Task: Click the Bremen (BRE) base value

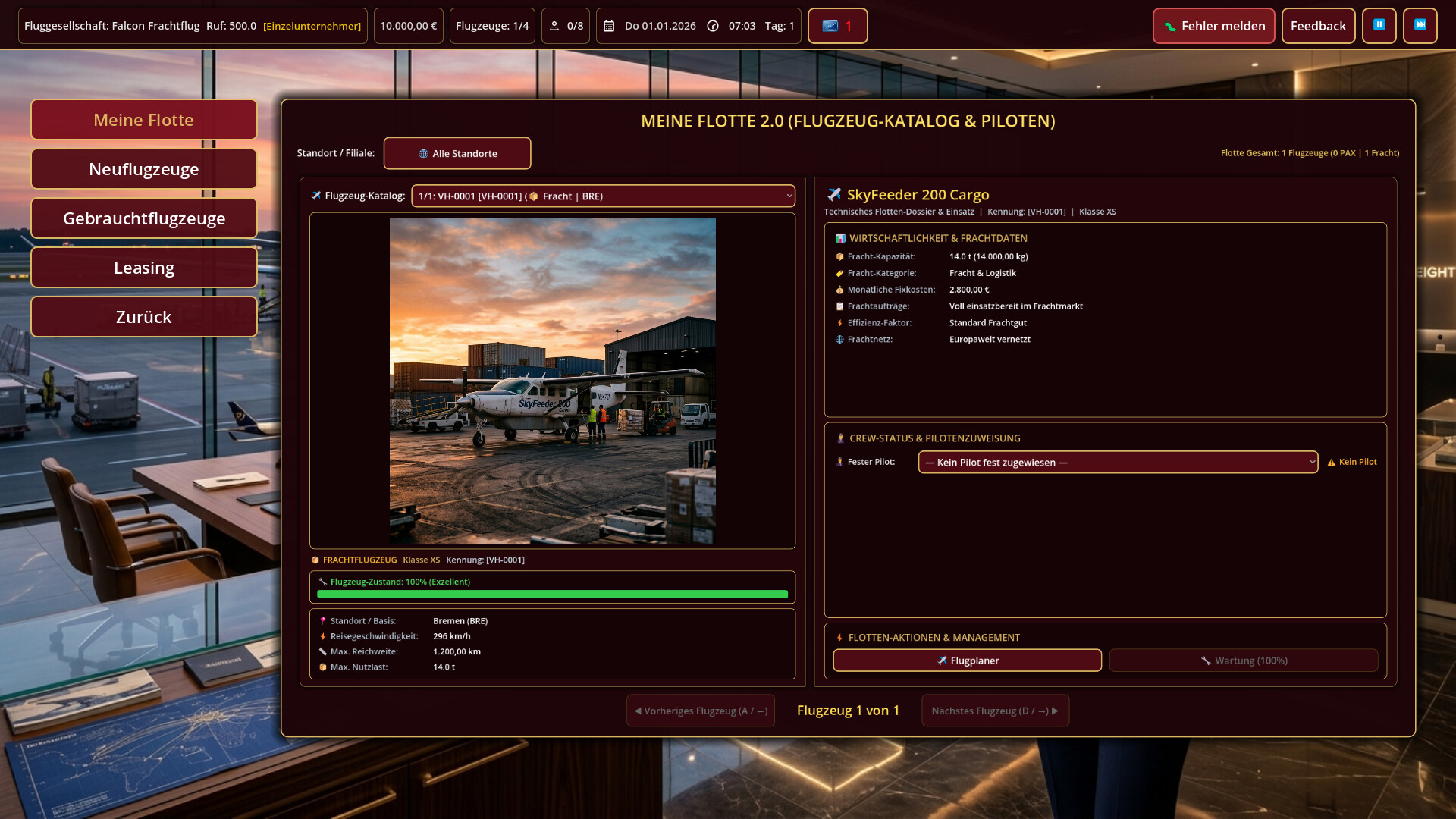Action: pyautogui.click(x=460, y=621)
